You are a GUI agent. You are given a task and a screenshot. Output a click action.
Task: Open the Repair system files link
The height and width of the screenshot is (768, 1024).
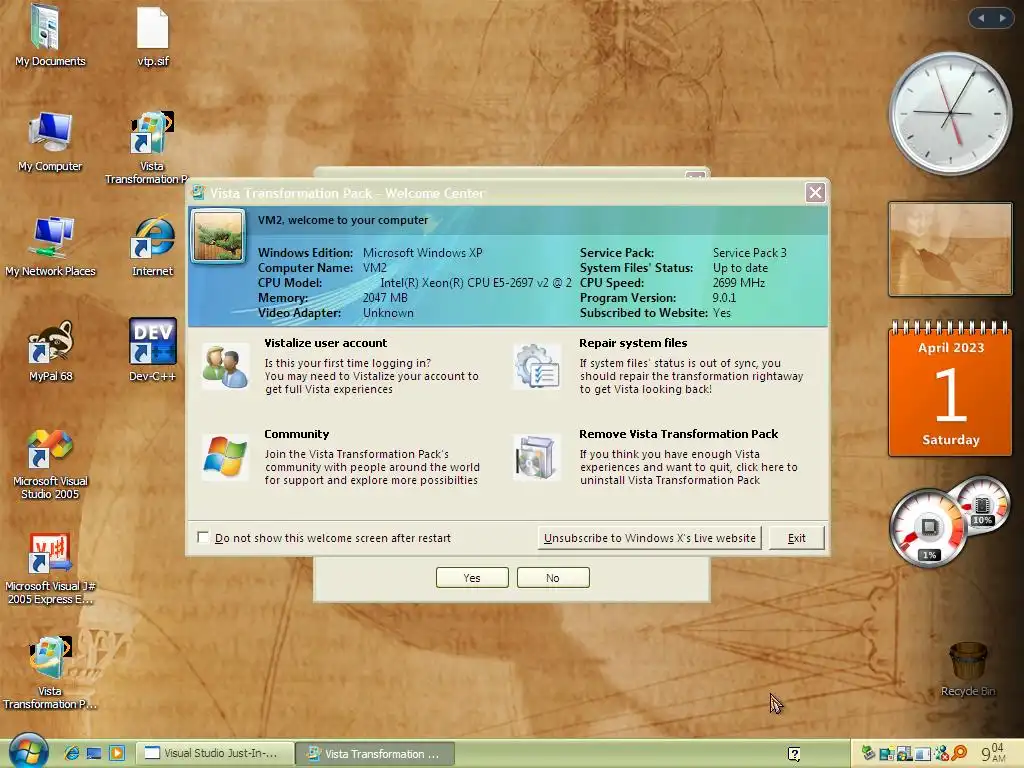tap(633, 343)
